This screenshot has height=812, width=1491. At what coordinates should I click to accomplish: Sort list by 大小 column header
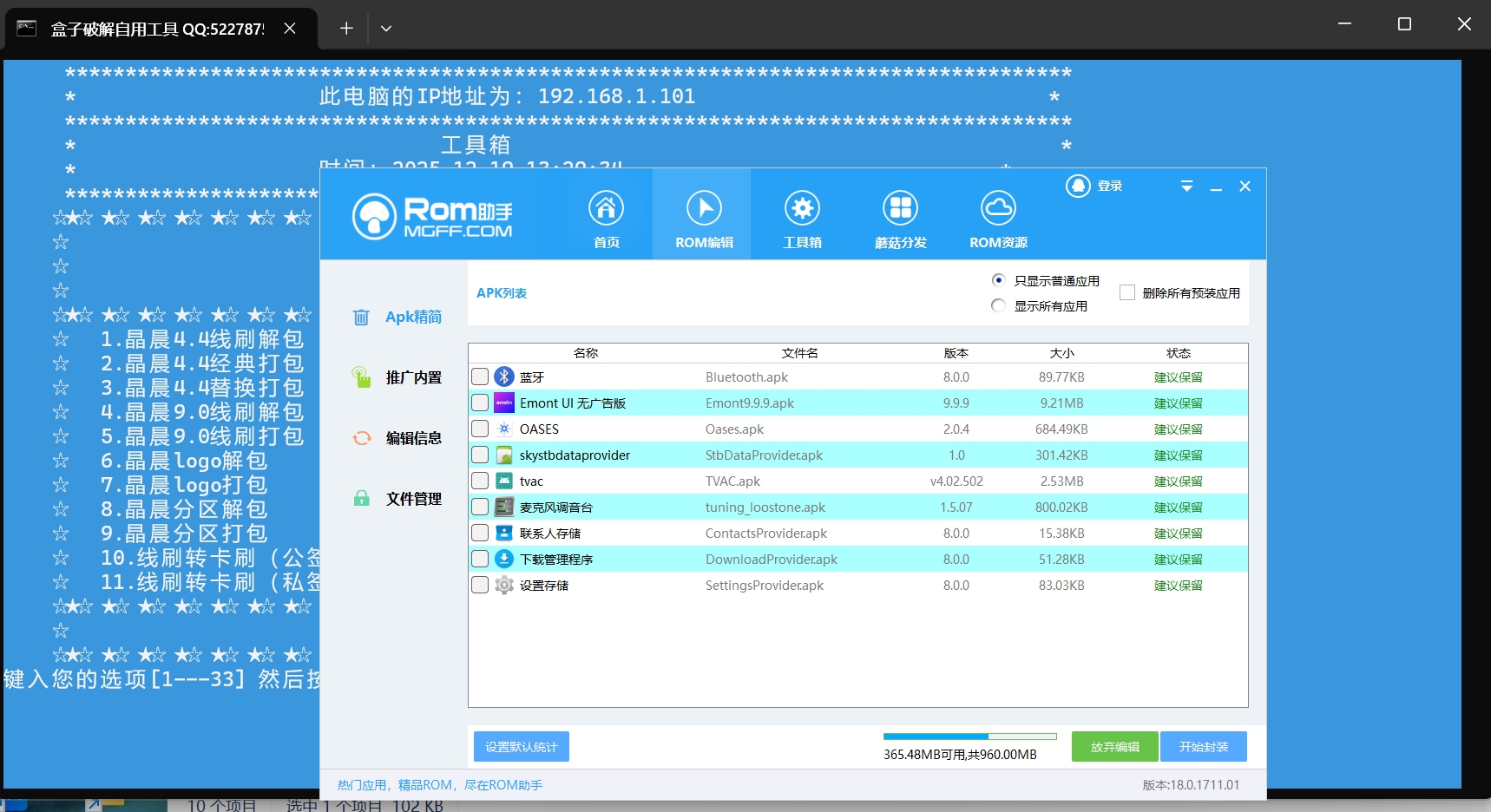tap(1061, 353)
